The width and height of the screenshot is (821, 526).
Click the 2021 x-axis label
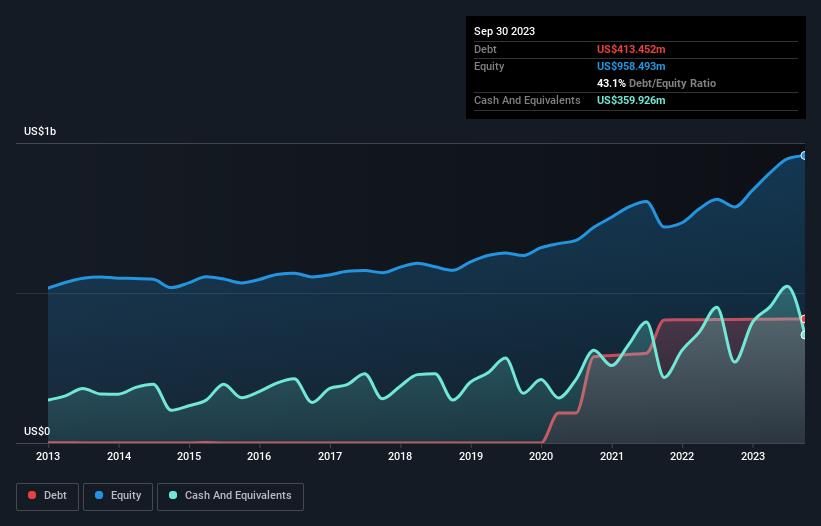(x=612, y=456)
